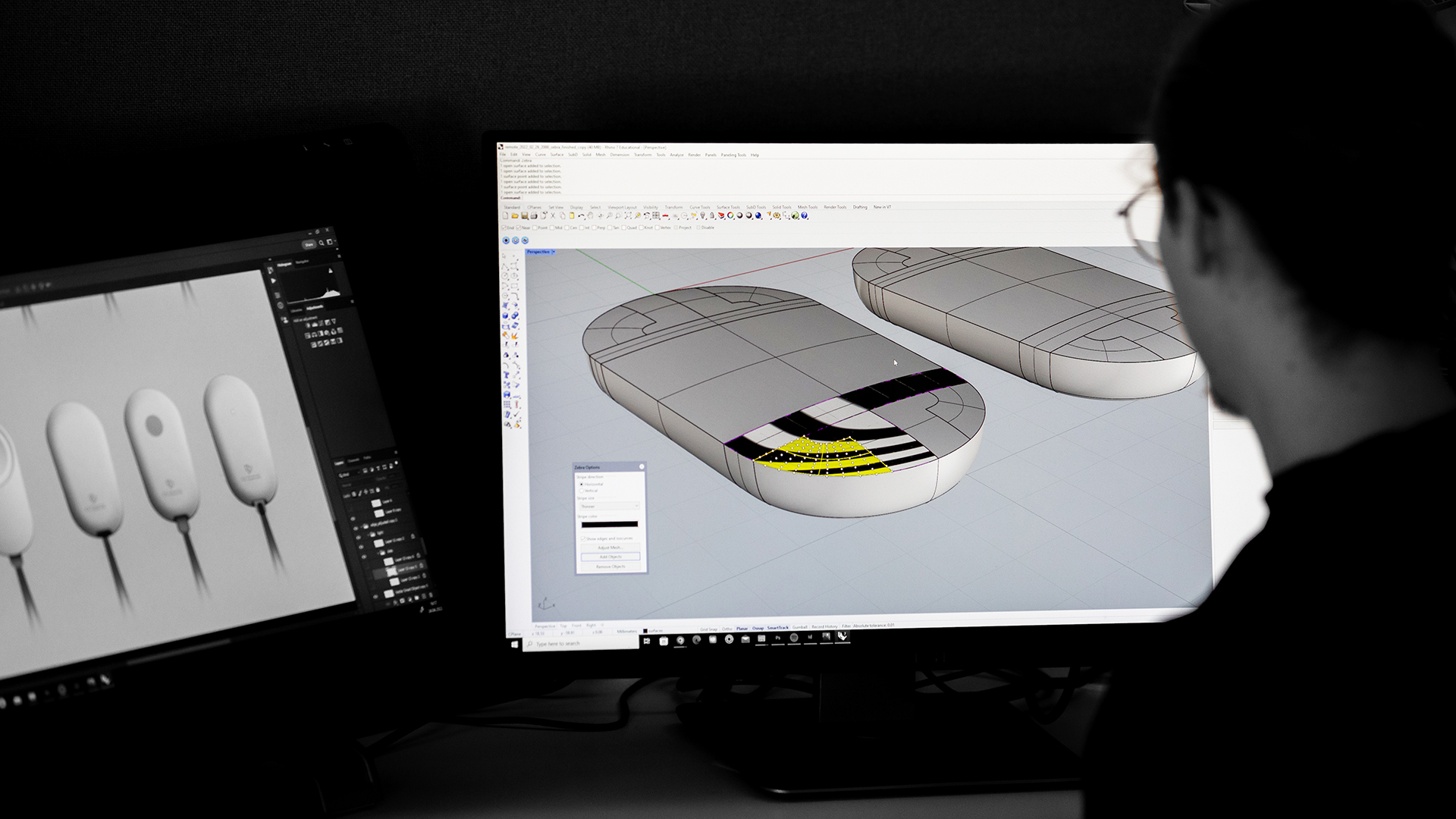Click the Windows Start button
This screenshot has width=1456, height=819.
point(514,645)
